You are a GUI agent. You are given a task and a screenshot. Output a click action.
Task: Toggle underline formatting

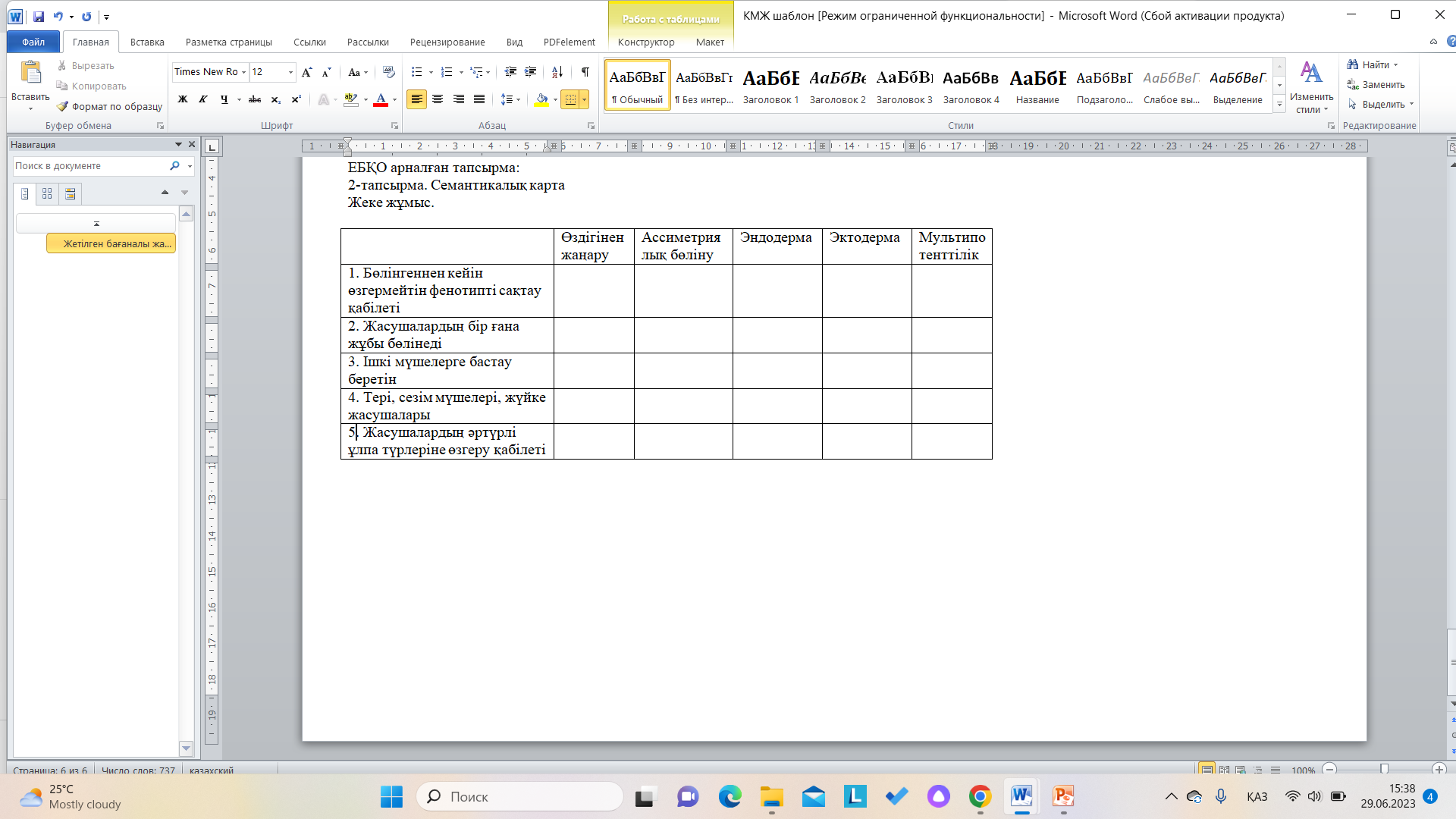coord(224,99)
